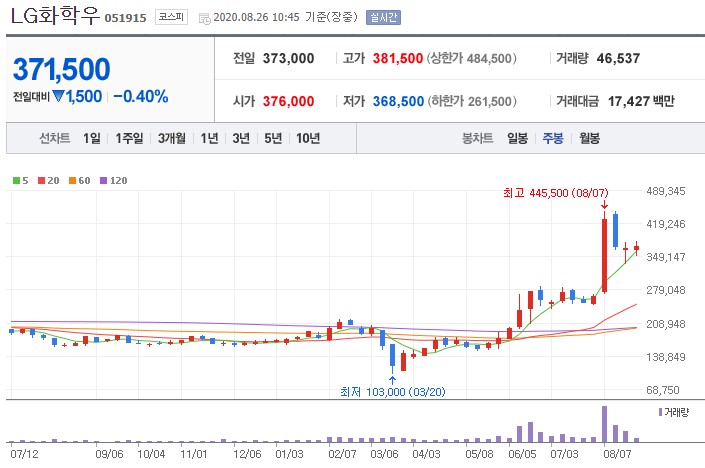Click the 07/03 date axis label
This screenshot has width=705, height=468.
point(564,454)
